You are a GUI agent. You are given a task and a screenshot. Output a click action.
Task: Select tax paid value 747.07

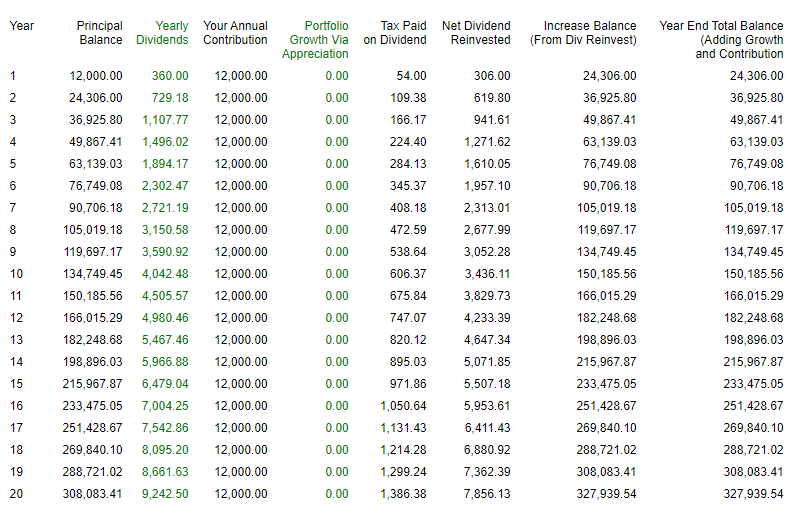tap(408, 318)
